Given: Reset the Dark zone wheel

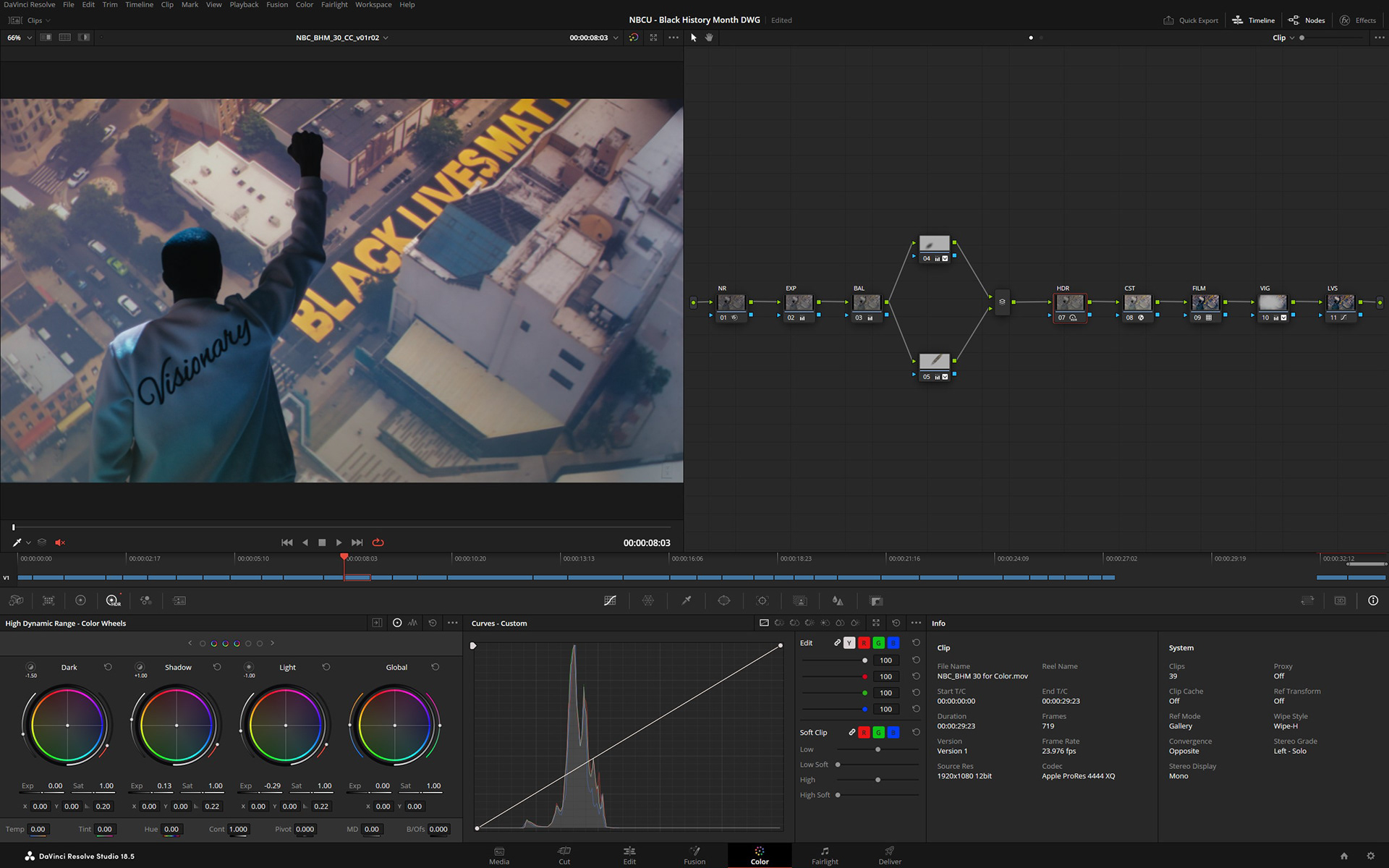Looking at the screenshot, I should pos(108,667).
